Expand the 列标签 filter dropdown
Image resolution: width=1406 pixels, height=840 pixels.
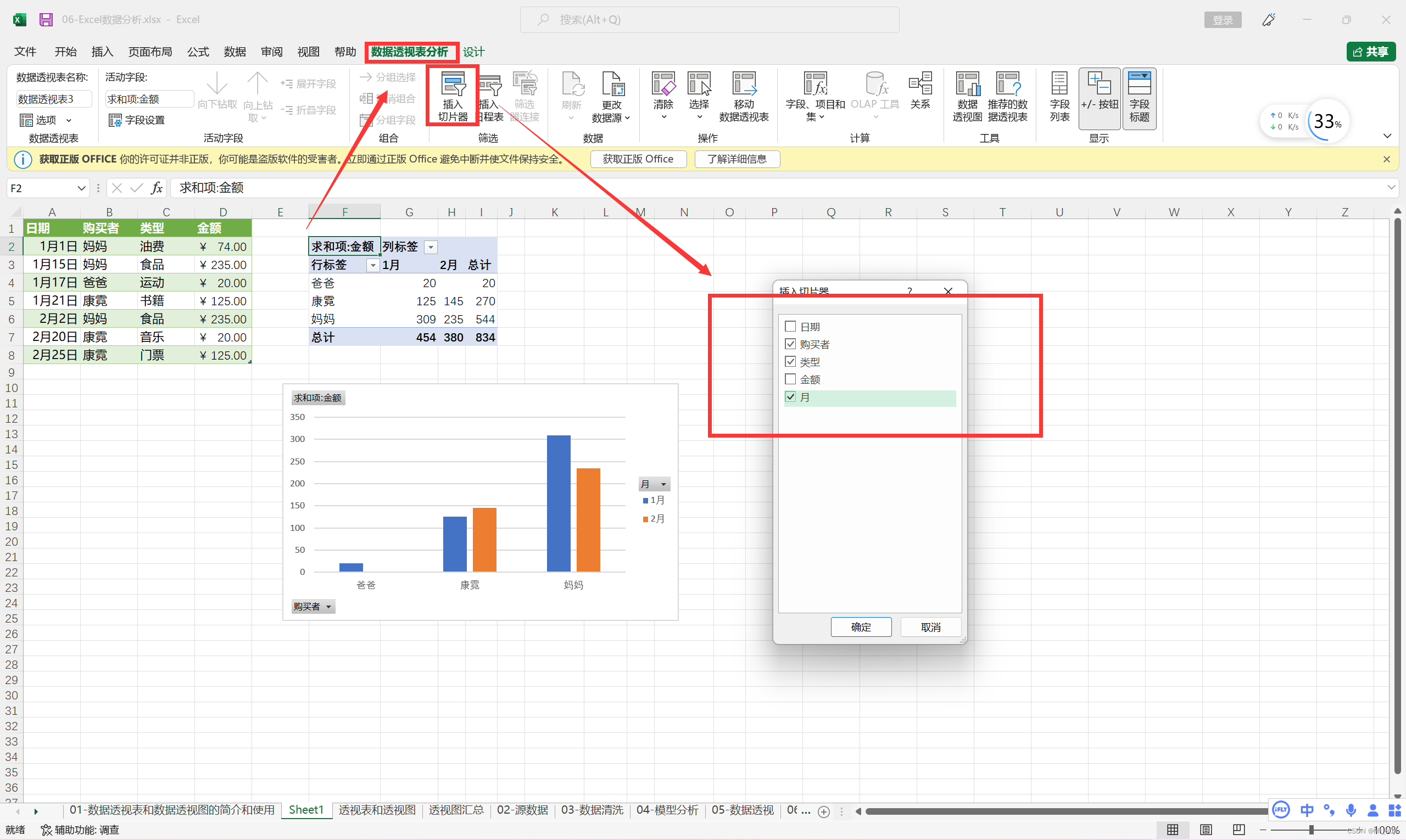coord(431,248)
